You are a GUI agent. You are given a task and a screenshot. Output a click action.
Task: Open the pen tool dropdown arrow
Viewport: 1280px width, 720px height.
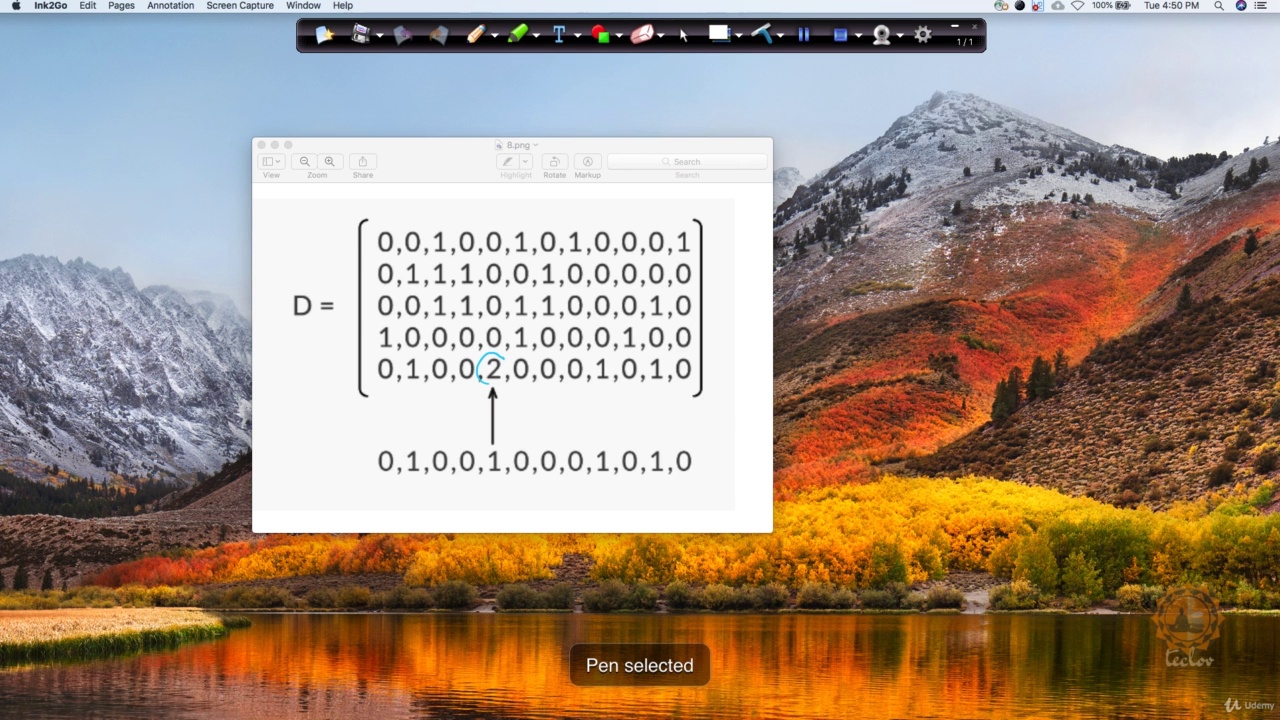pos(495,37)
